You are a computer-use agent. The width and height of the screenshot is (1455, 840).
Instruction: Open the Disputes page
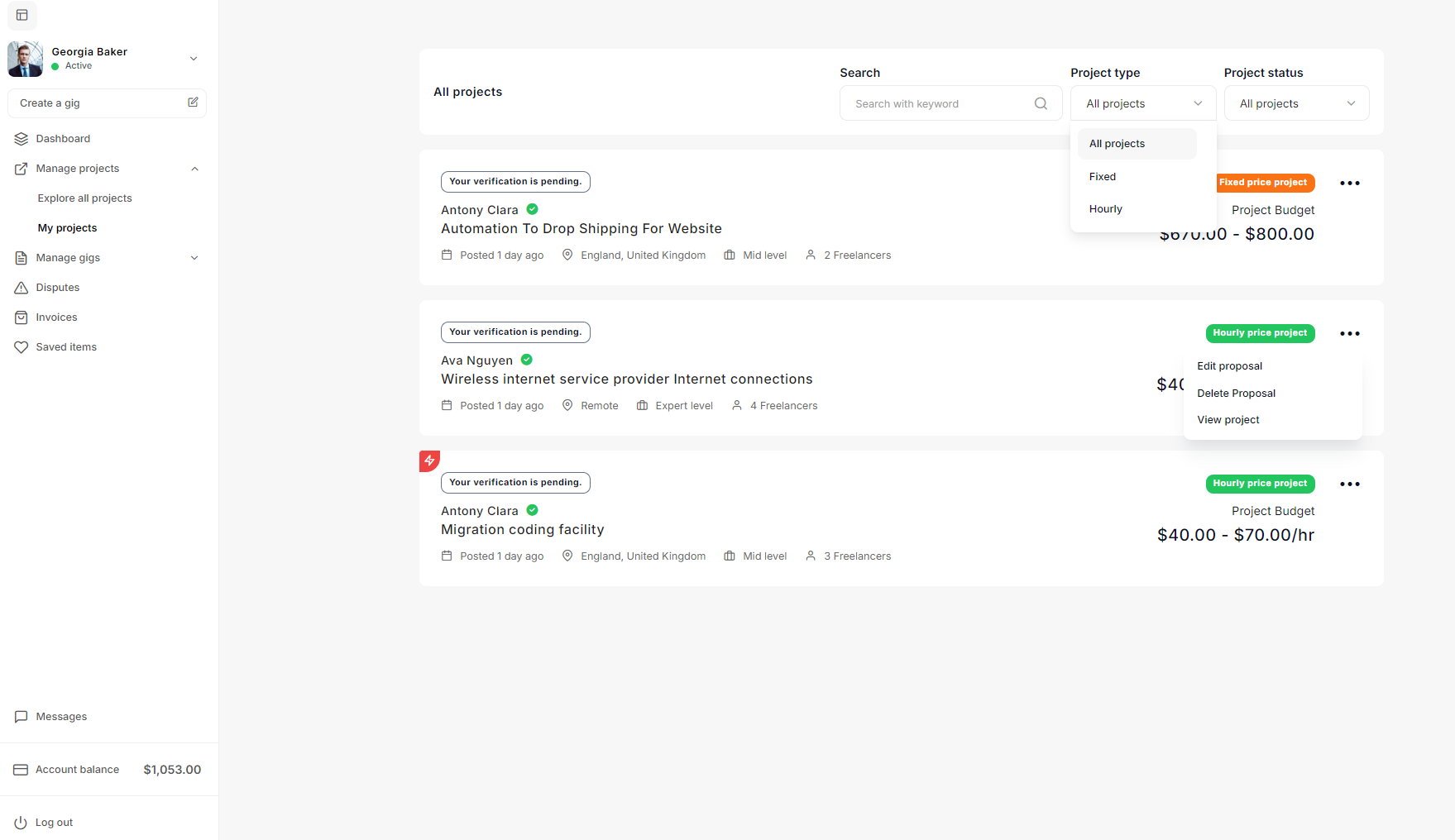click(58, 288)
